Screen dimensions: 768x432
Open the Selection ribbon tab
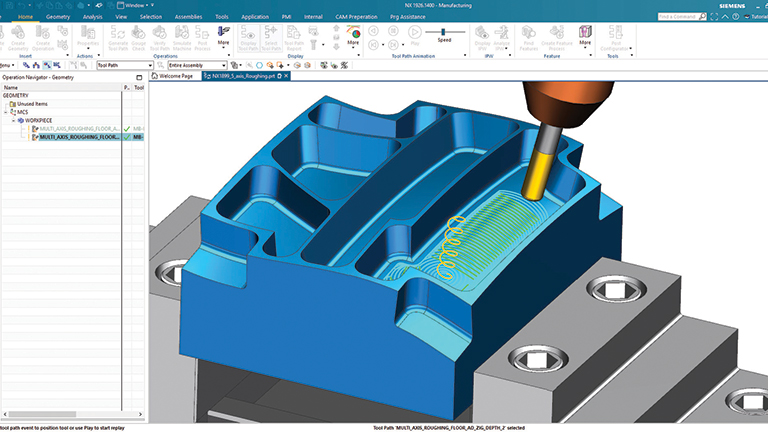[150, 17]
